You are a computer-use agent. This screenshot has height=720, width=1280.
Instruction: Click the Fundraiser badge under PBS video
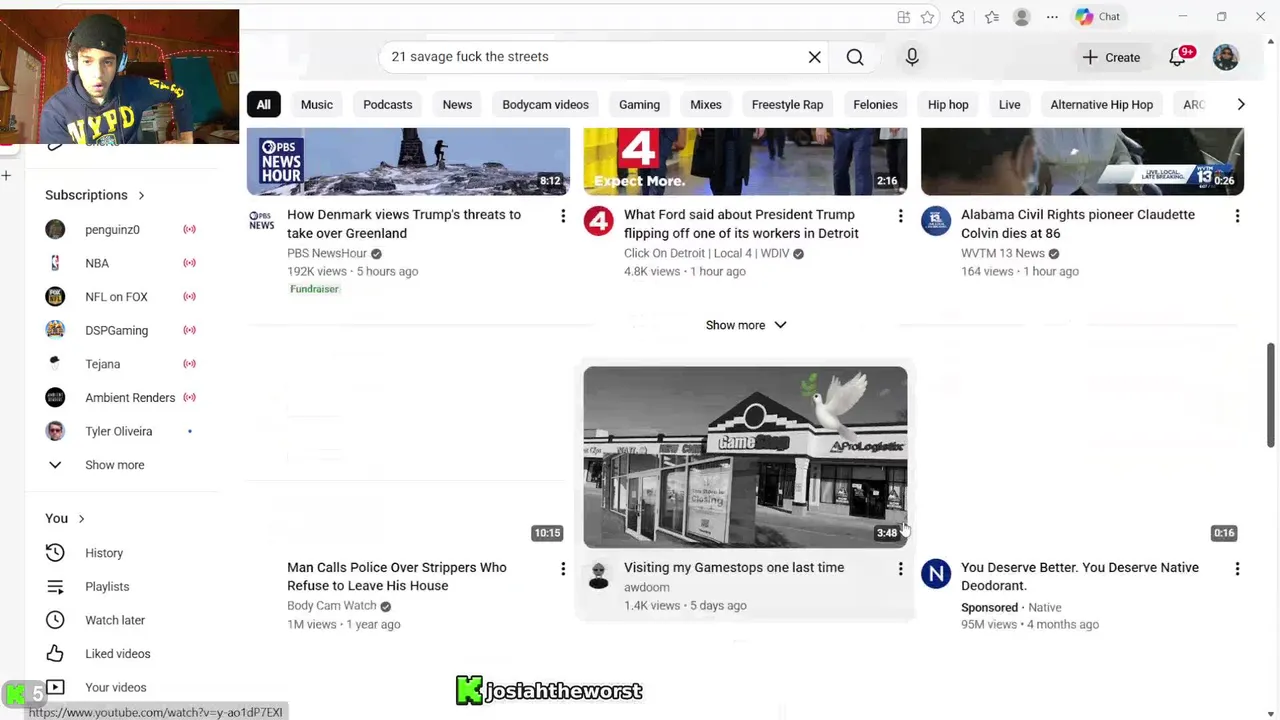315,289
